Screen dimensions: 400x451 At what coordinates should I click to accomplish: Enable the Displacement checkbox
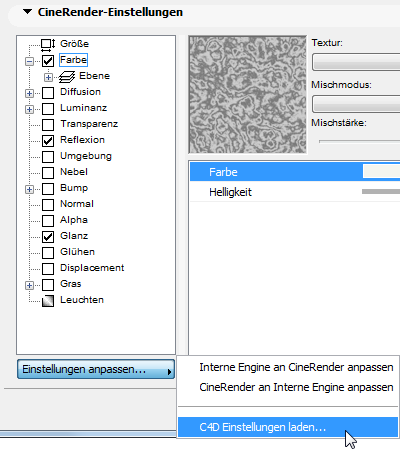pos(48,269)
